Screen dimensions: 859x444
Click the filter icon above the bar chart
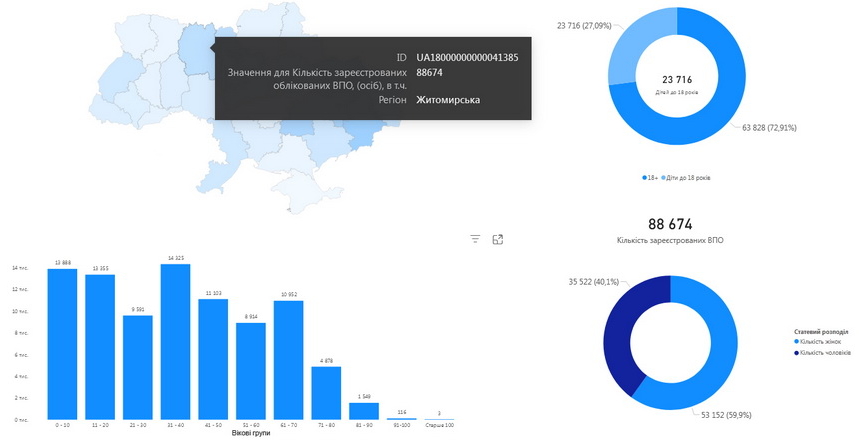tap(475, 239)
